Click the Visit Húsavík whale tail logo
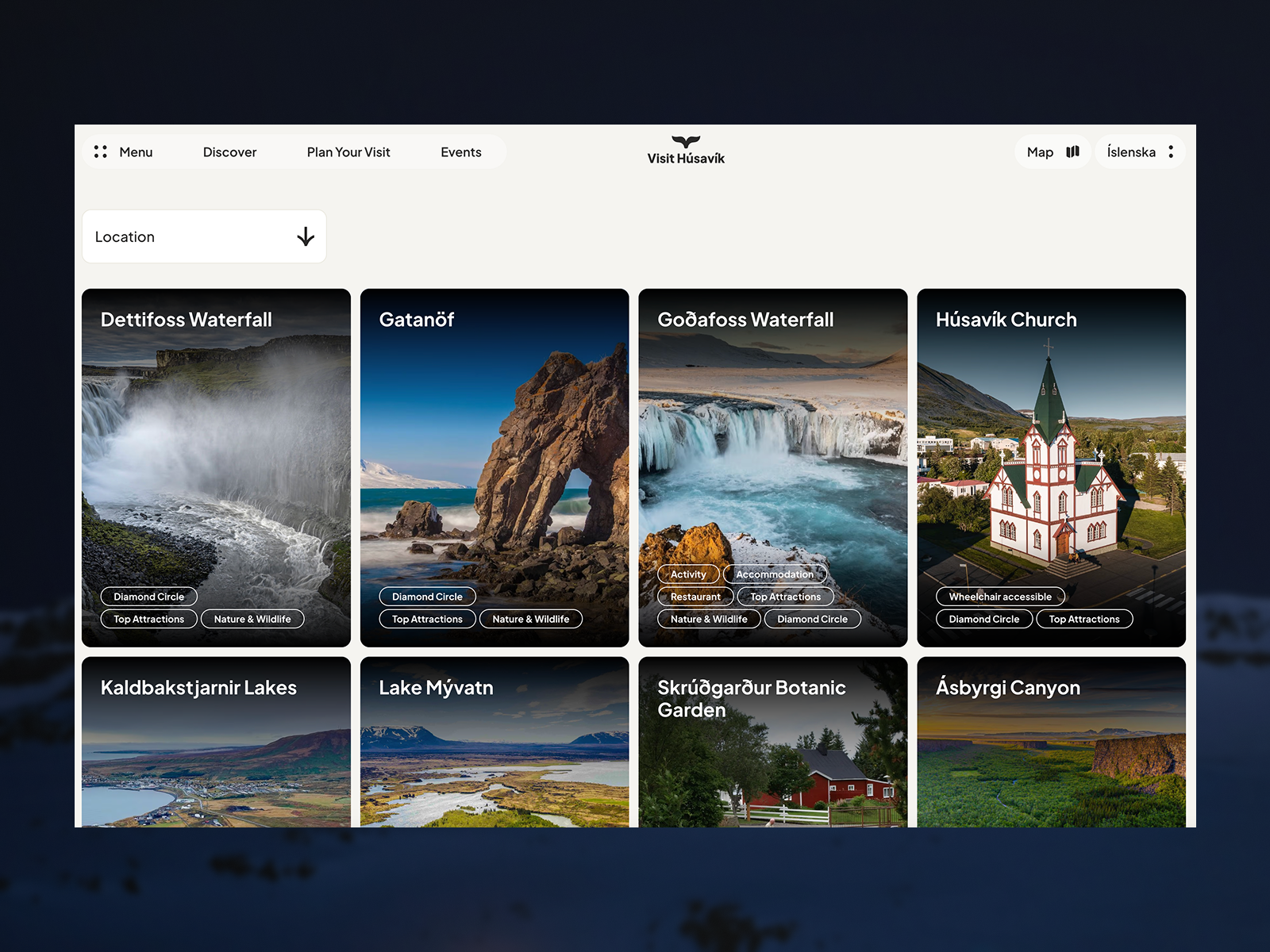The width and height of the screenshot is (1270, 952). point(686,142)
